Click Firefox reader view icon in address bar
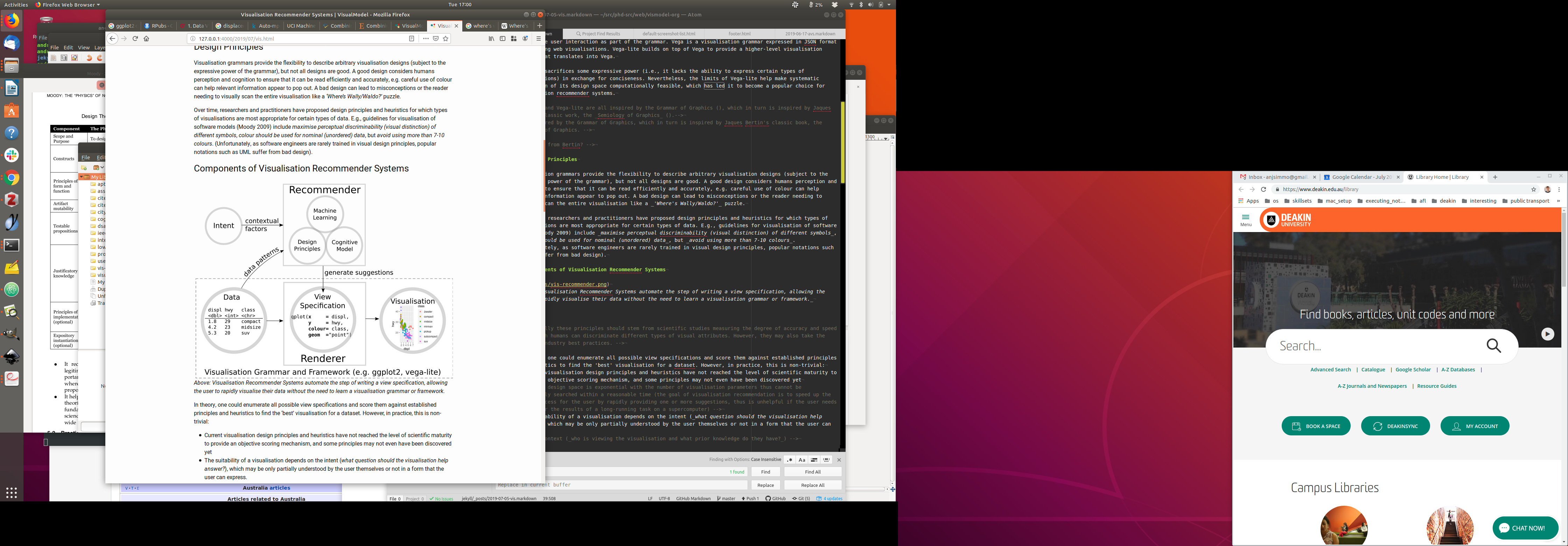 coord(412,38)
